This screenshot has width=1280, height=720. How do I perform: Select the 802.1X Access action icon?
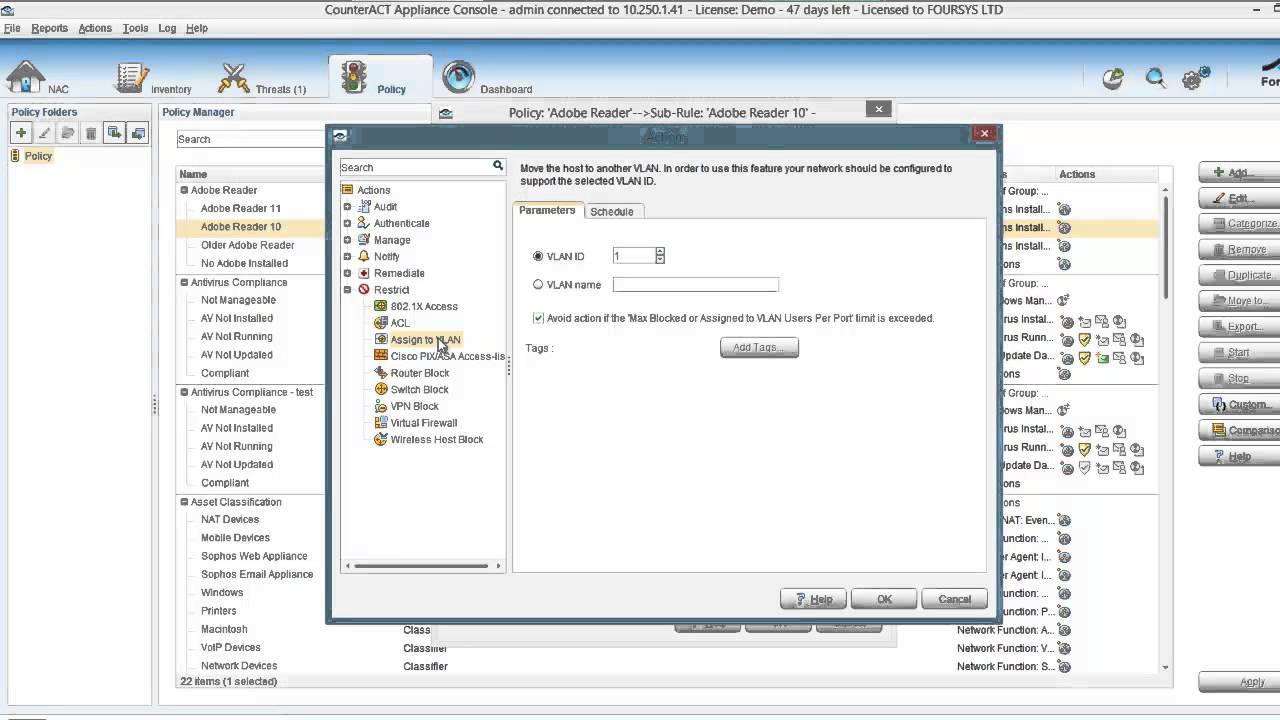[381, 306]
